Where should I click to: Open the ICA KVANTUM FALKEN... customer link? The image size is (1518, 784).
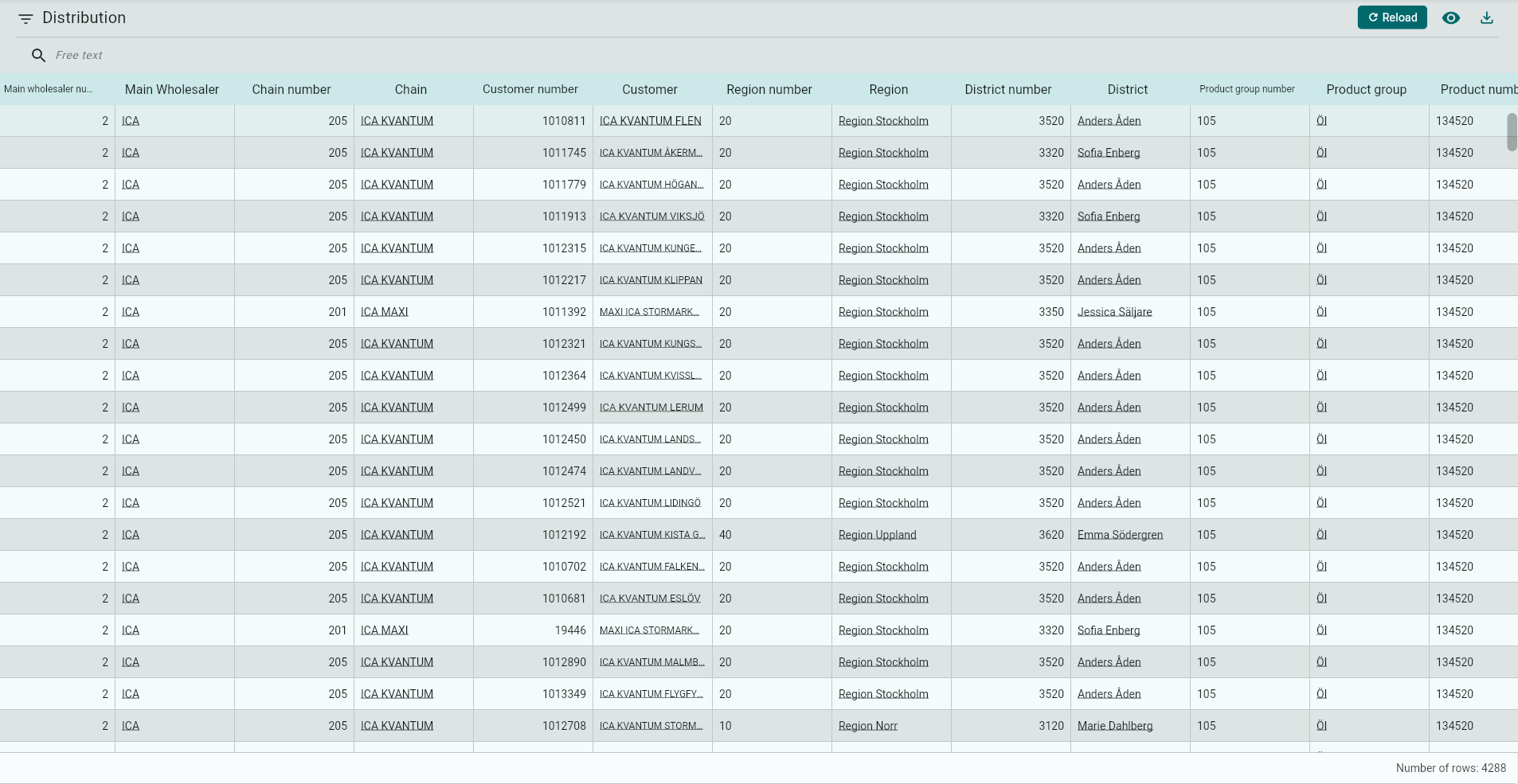tap(652, 567)
